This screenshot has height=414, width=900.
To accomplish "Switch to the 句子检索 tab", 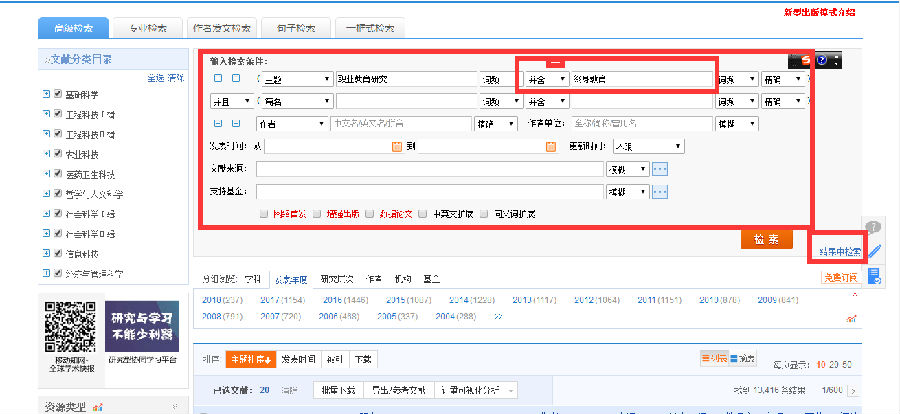I will tap(296, 28).
